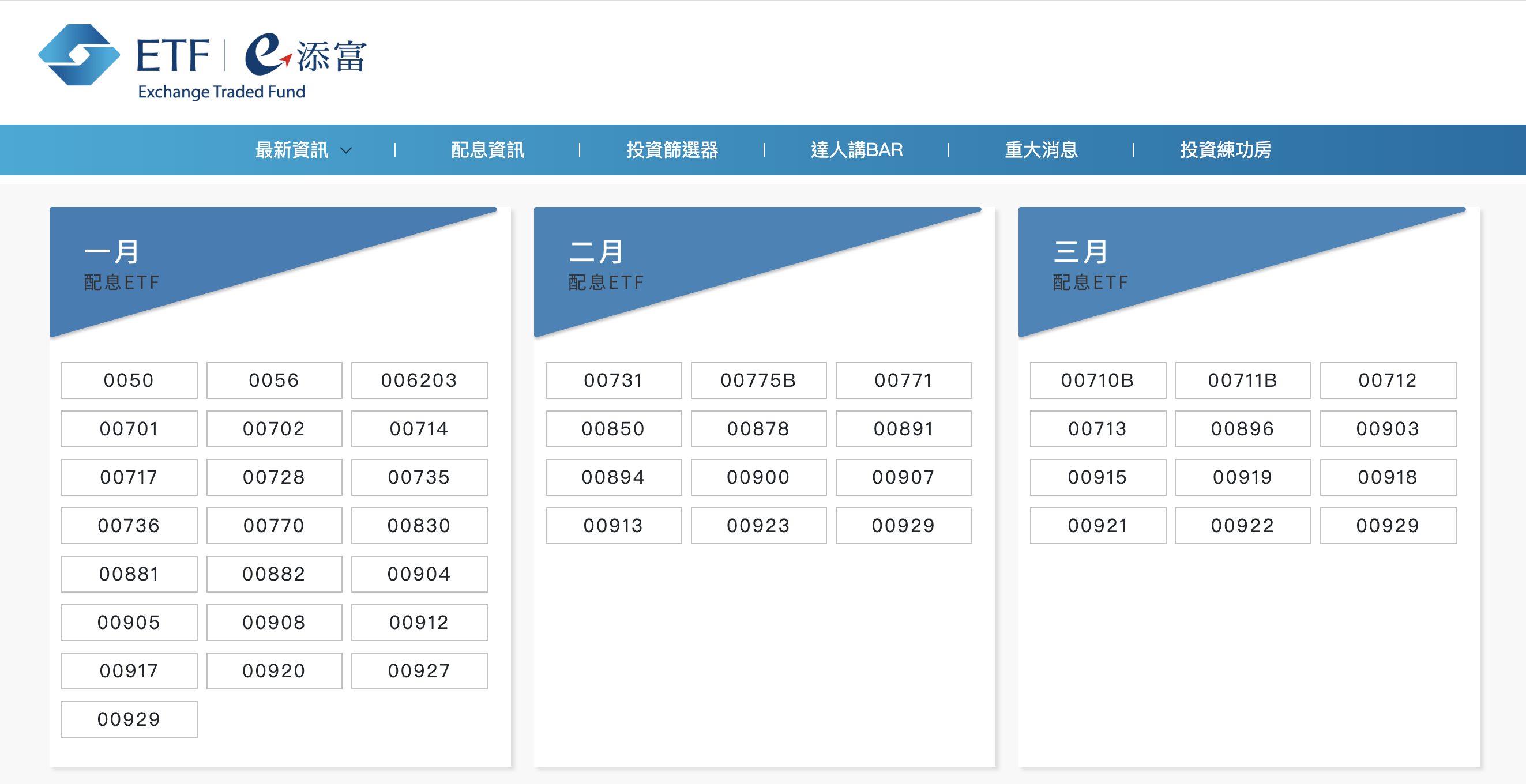Choose ETF 00878
The image size is (1526, 784).
pyautogui.click(x=759, y=429)
